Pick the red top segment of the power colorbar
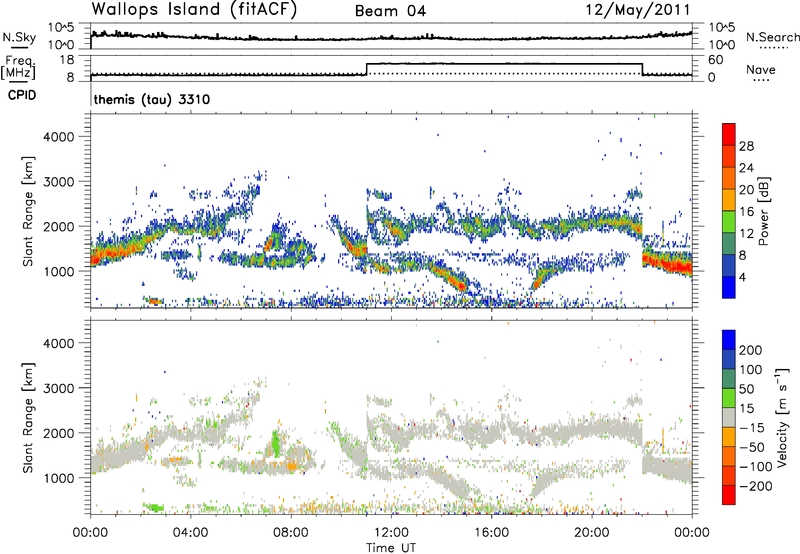The height and width of the screenshot is (554, 800). [x=729, y=134]
